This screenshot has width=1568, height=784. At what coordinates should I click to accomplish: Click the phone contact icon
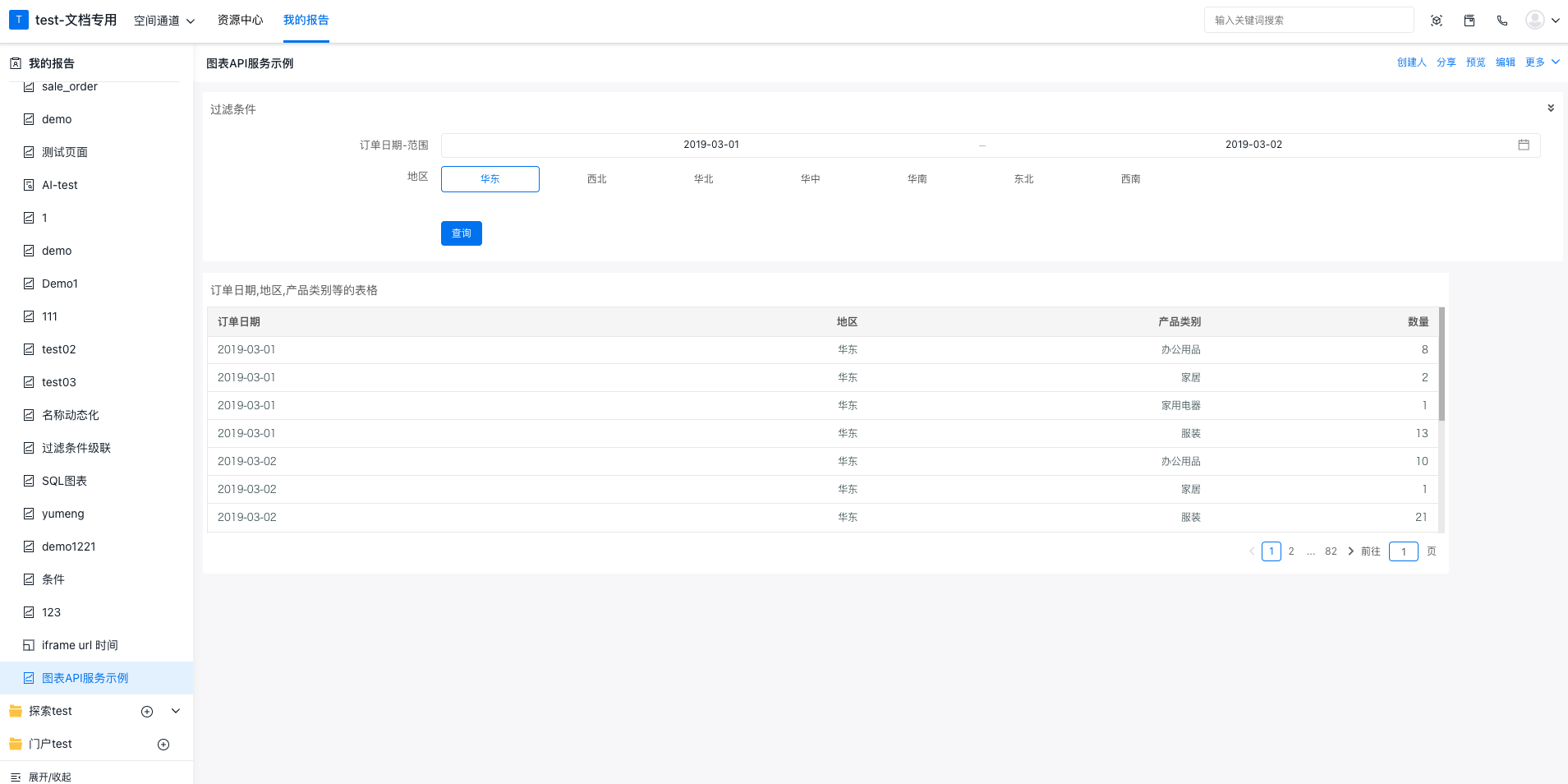tap(1502, 21)
